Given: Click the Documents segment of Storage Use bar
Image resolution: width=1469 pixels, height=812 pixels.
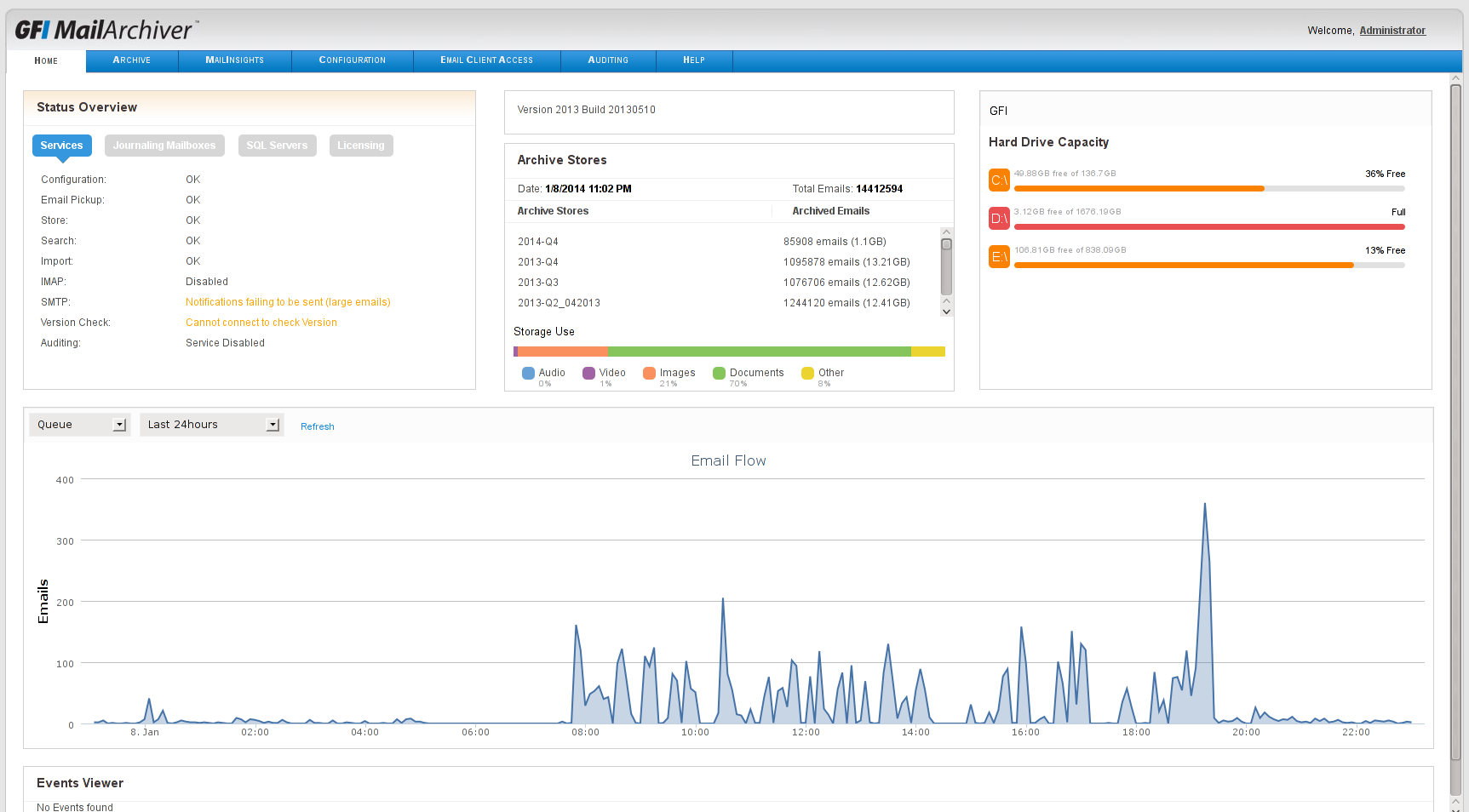Looking at the screenshot, I should click(759, 352).
